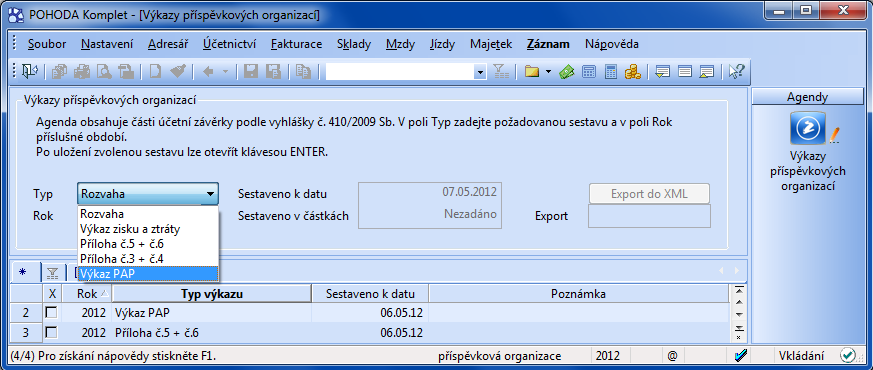Click the Typ výkazu column header
The height and width of the screenshot is (370, 873).
click(212, 294)
